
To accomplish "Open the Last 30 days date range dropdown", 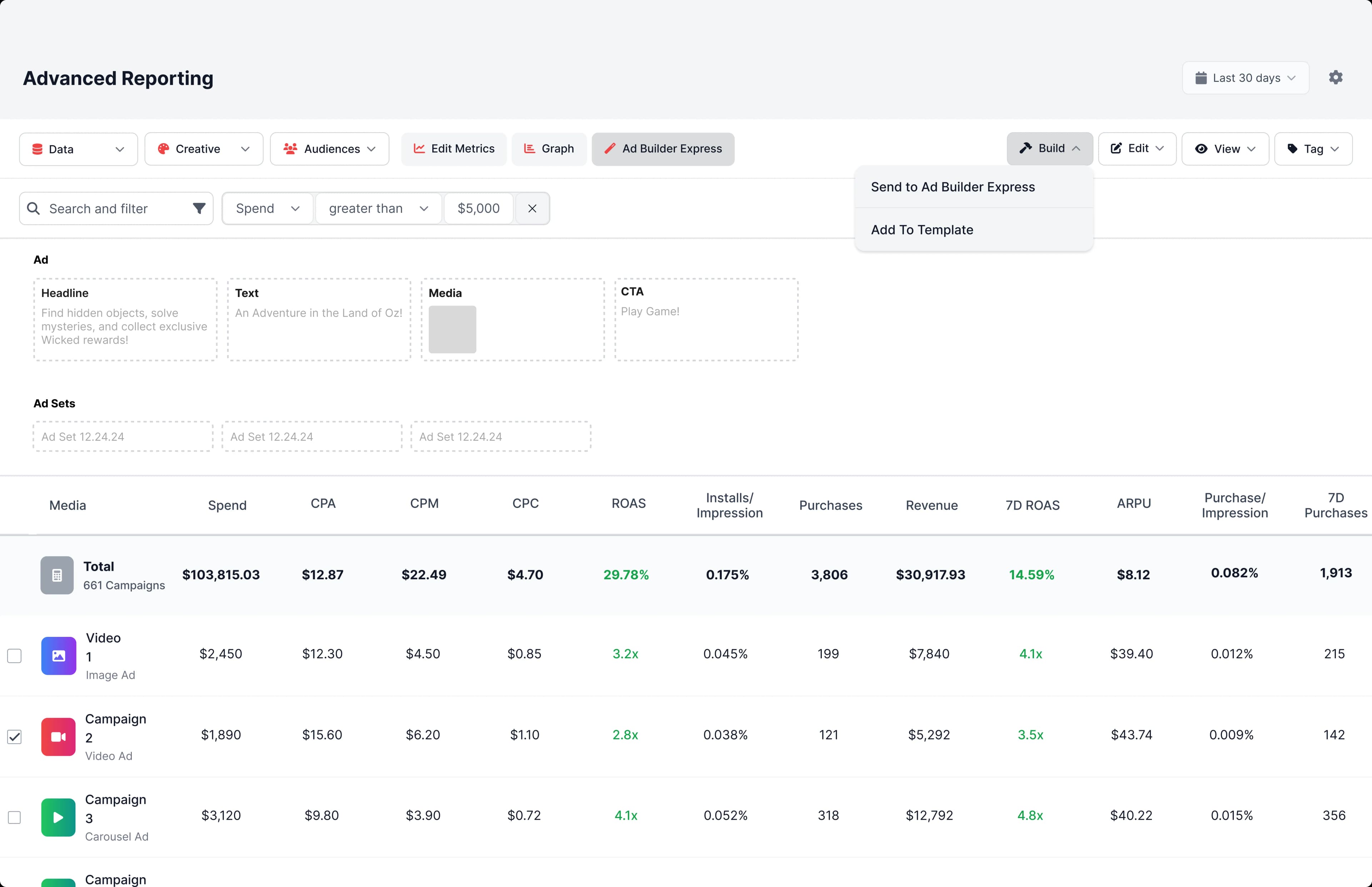I will point(1245,77).
